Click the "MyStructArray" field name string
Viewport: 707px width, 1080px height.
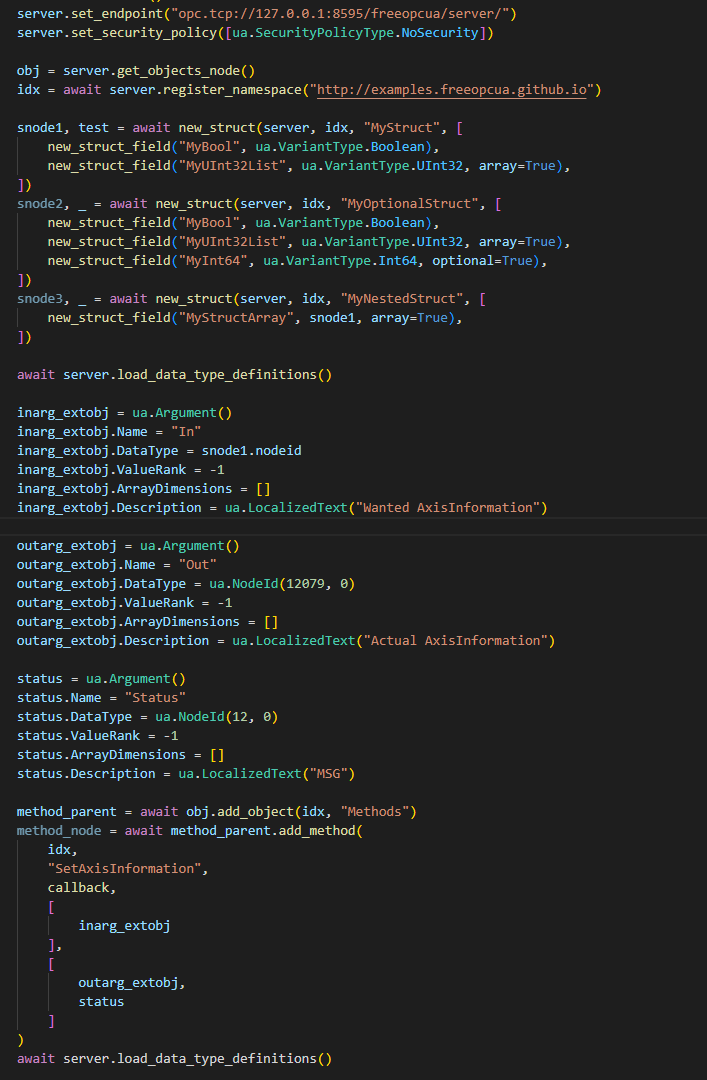pos(236,318)
